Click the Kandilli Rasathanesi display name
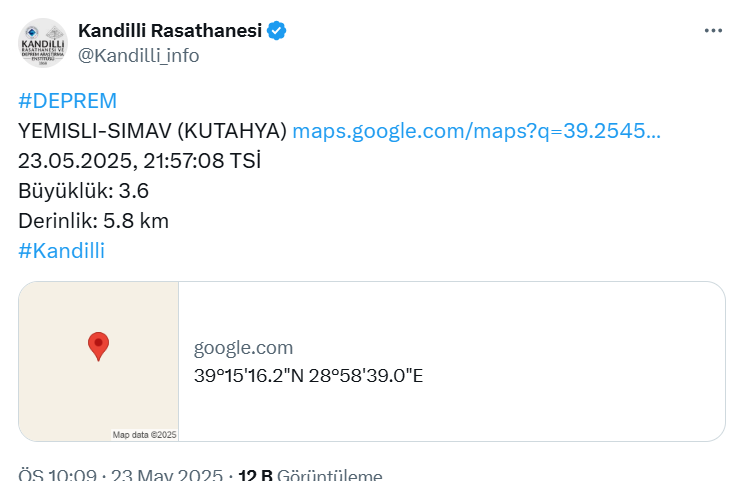Image resolution: width=742 pixels, height=481 pixels. click(170, 31)
